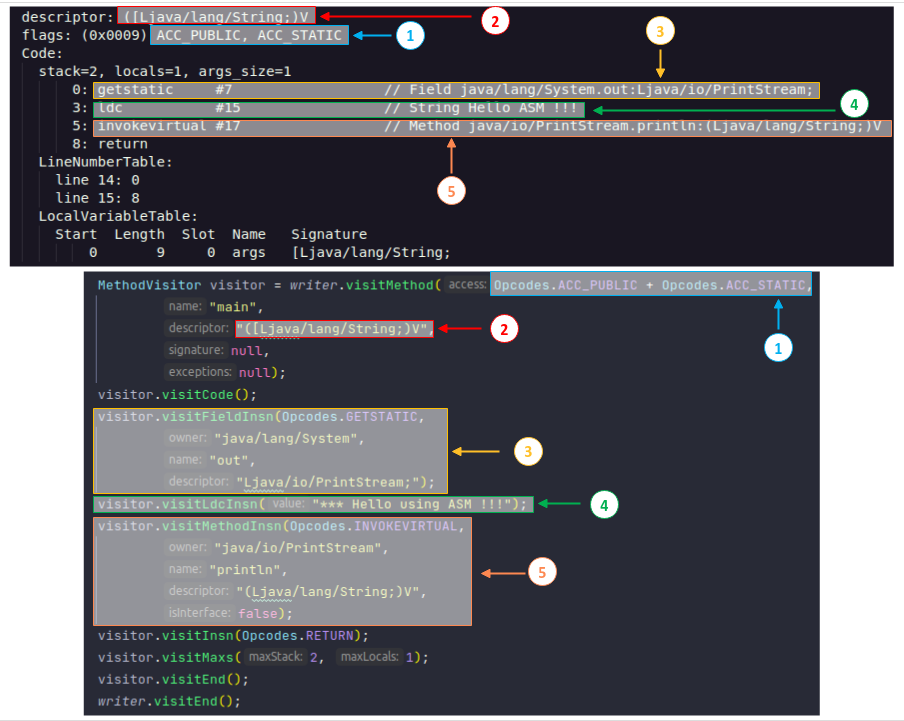Click the green circle 4 next to the visitLdcInsn line
This screenshot has height=721, width=904.
click(x=603, y=505)
